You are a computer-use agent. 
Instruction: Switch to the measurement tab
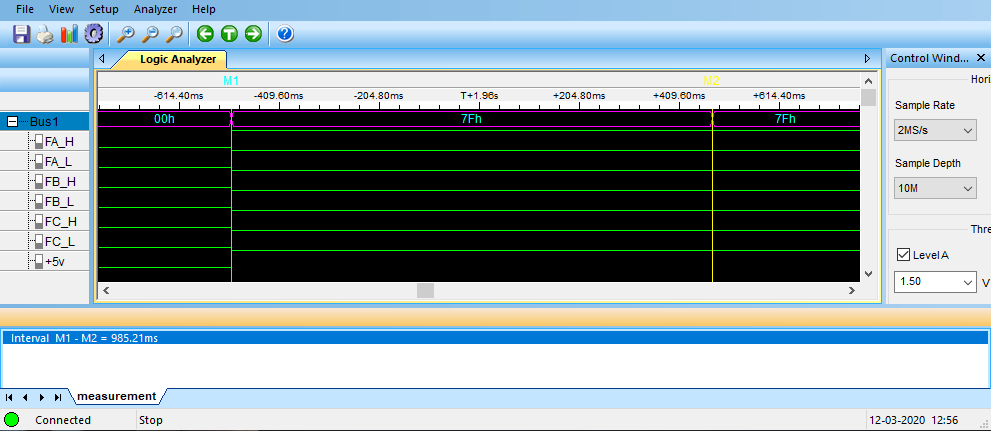pyautogui.click(x=117, y=396)
